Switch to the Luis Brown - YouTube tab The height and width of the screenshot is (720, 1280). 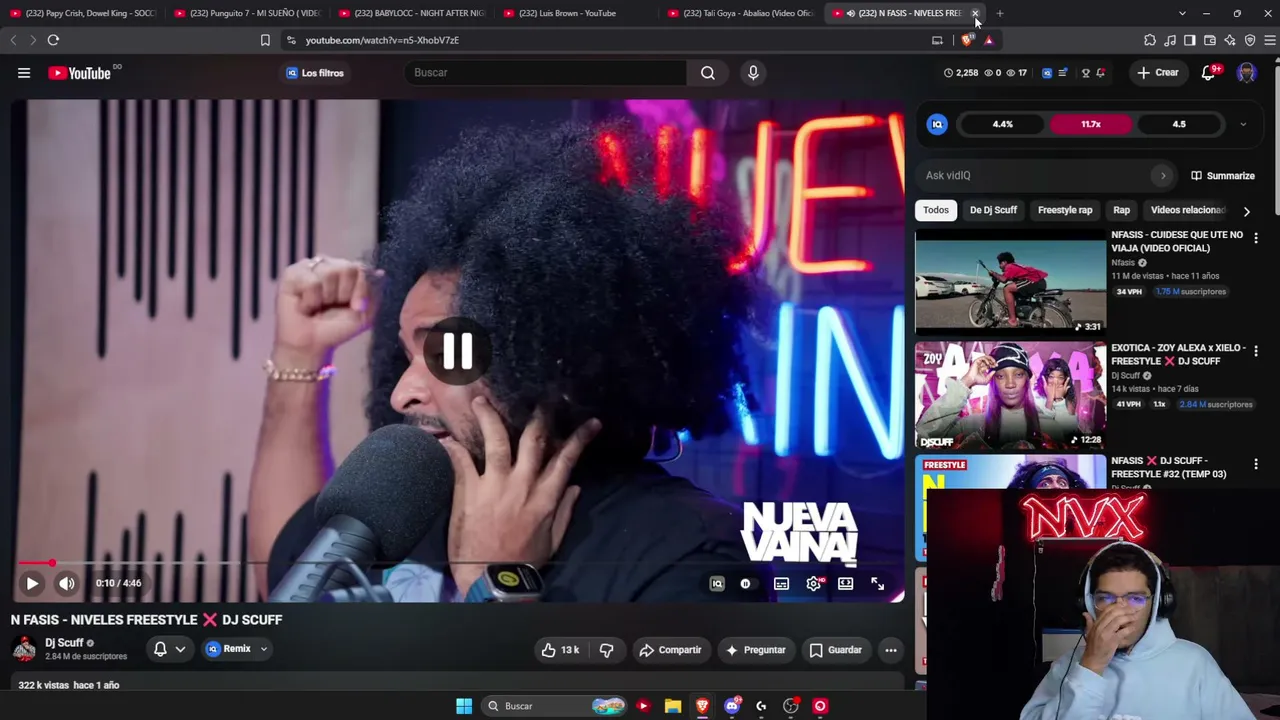pyautogui.click(x=576, y=13)
